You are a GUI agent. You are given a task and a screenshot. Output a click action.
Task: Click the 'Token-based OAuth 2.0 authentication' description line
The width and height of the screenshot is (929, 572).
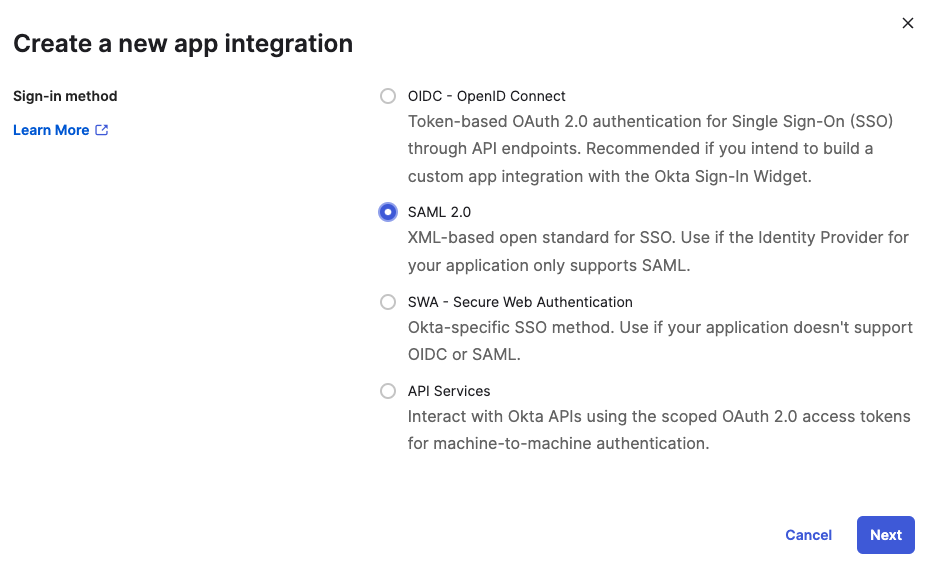click(x=650, y=122)
